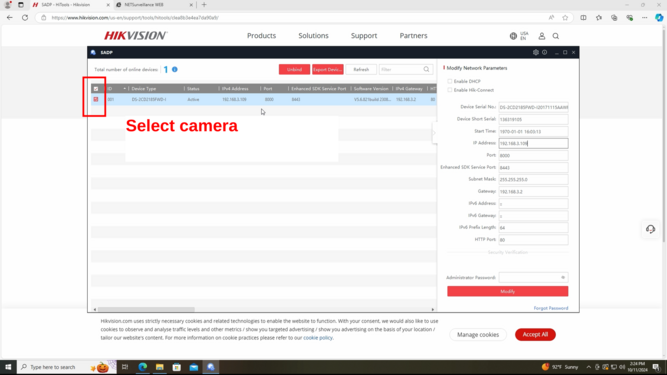Open Task View in taskbar
This screenshot has height=375, width=667.
point(125,367)
